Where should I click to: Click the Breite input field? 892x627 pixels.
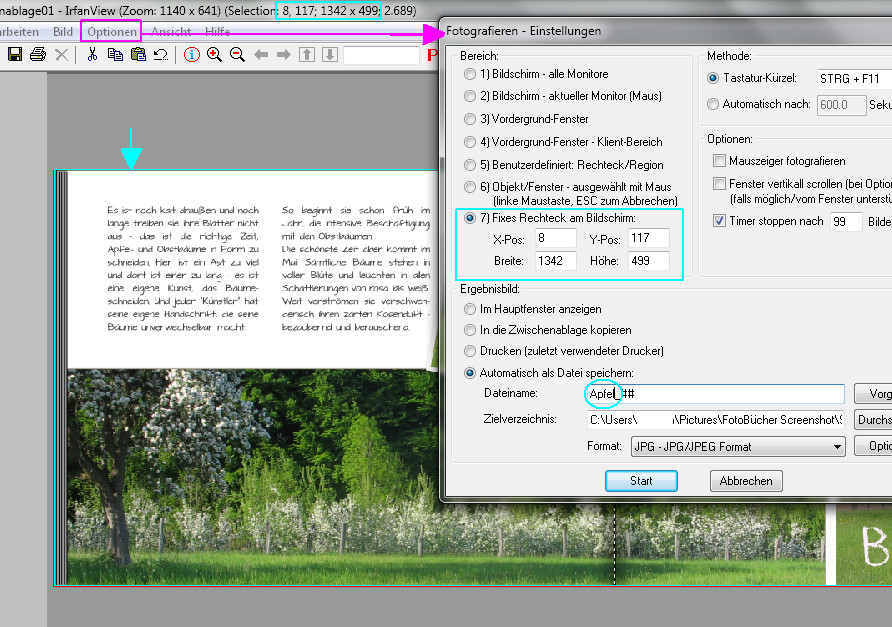tap(554, 261)
